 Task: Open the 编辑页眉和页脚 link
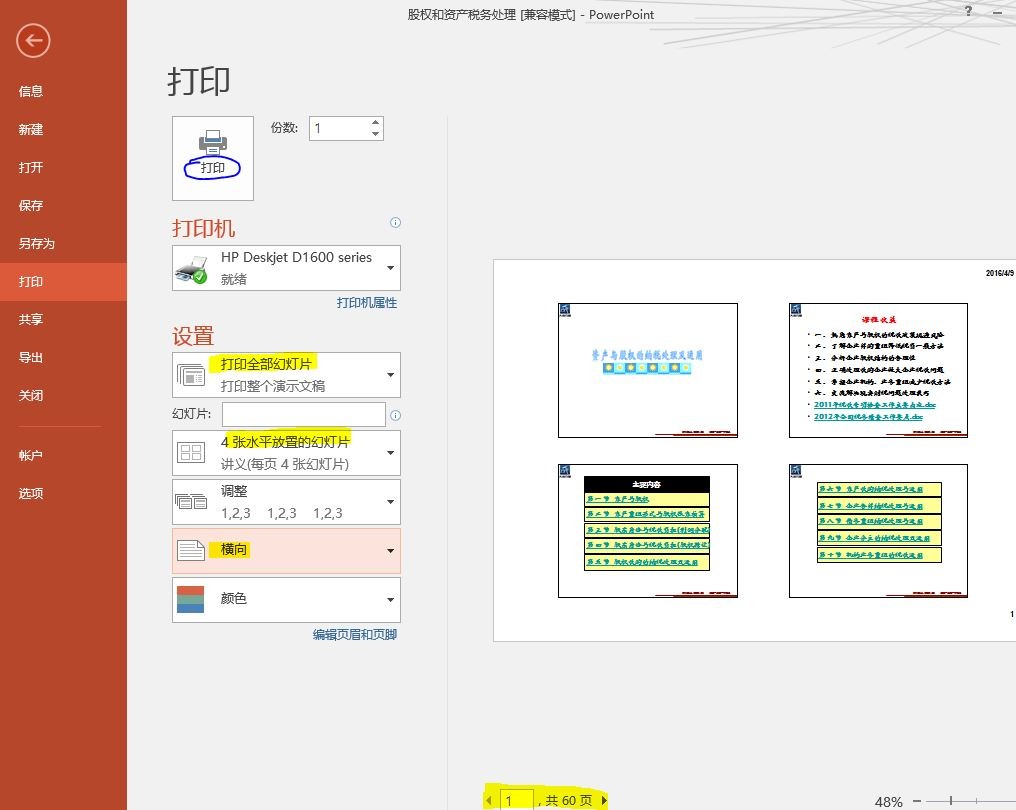pyautogui.click(x=354, y=634)
